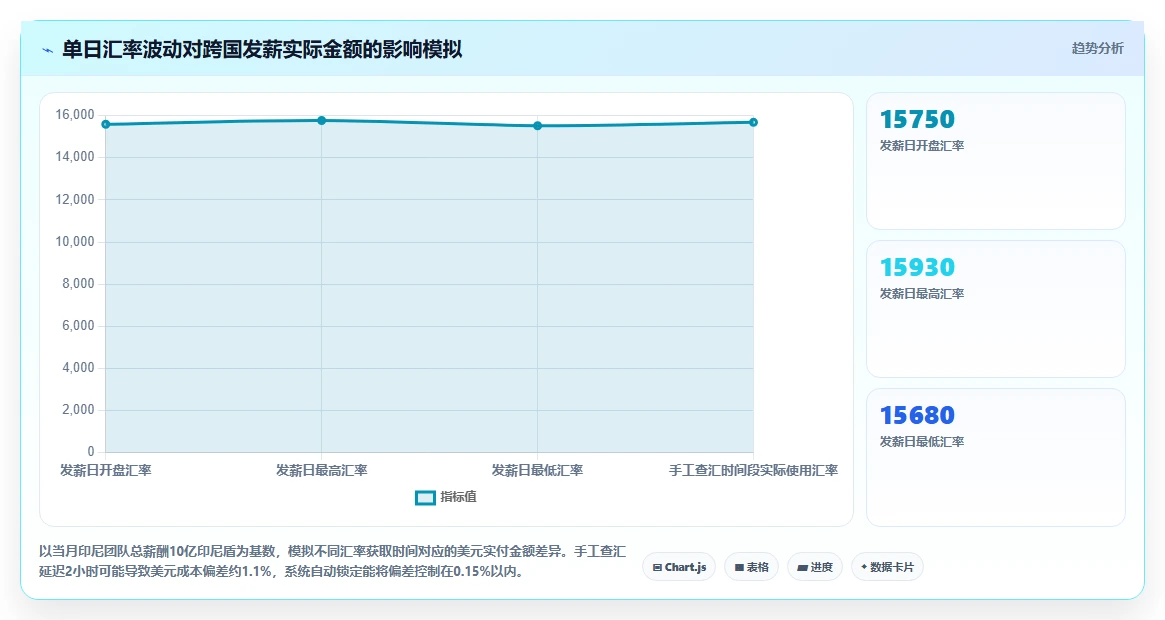Select the 数据卡片 tag chip
This screenshot has height=620, width=1165.
click(887, 566)
